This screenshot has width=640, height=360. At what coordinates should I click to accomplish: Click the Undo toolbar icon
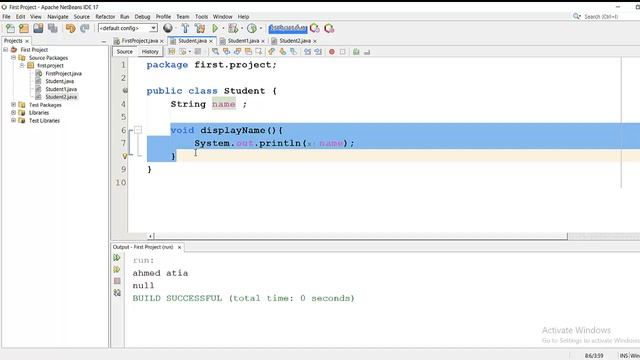point(70,28)
